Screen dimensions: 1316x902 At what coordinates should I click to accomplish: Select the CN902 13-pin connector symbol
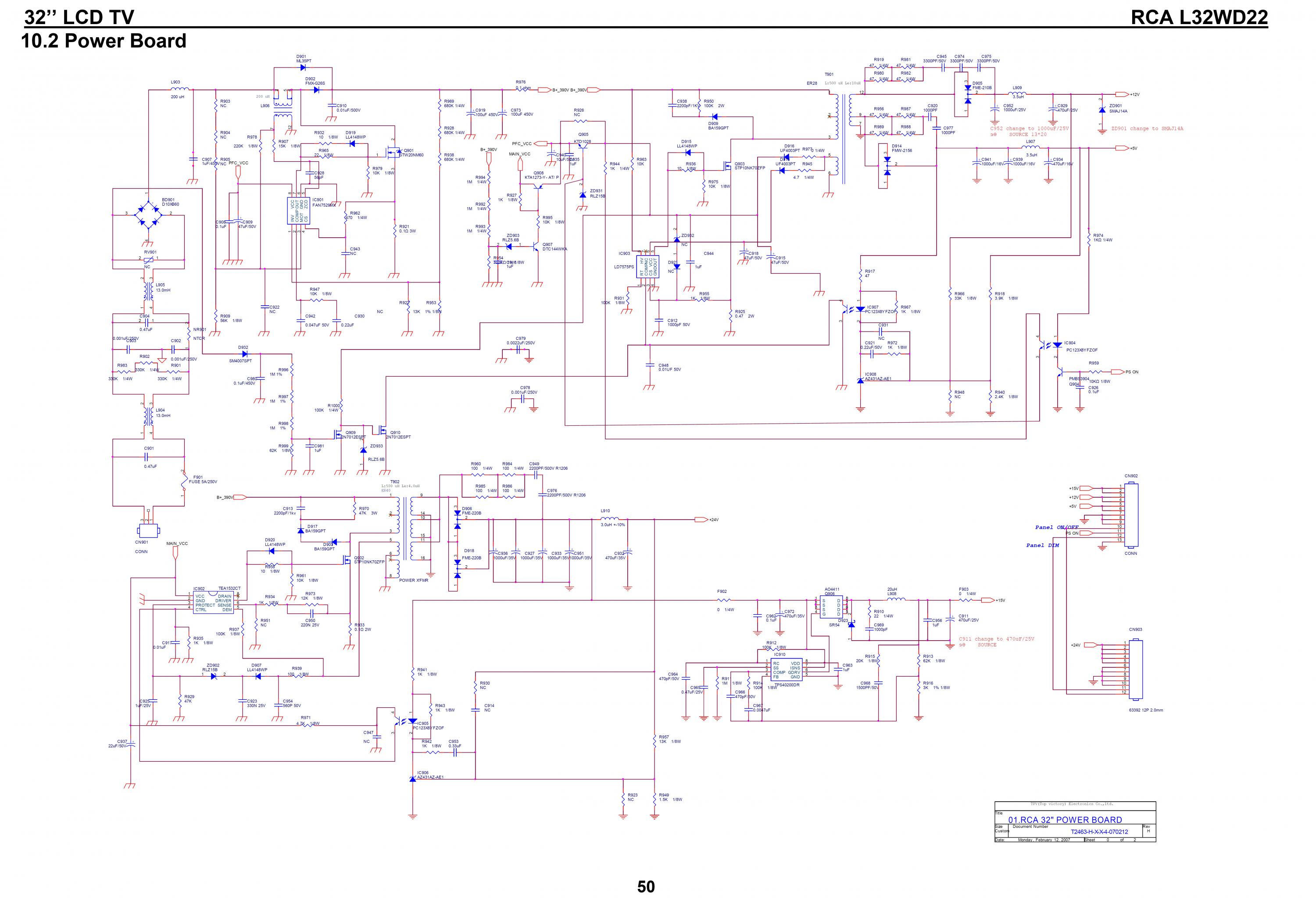click(1130, 516)
